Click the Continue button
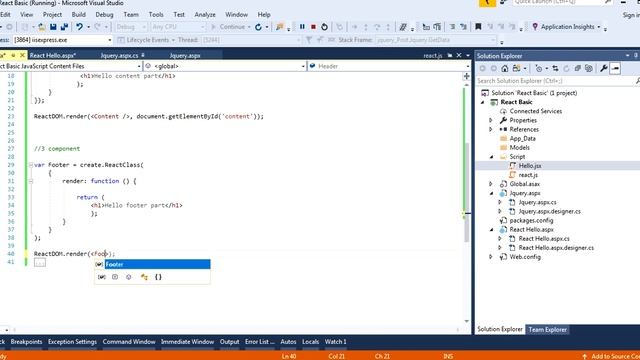This screenshot has height=360, width=640. click(x=230, y=27)
